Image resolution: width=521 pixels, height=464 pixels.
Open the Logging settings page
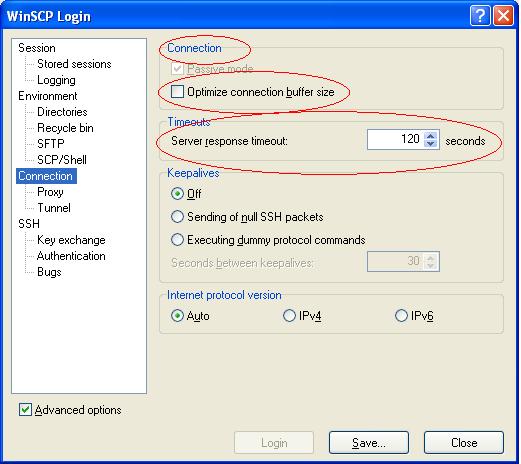click(x=56, y=80)
